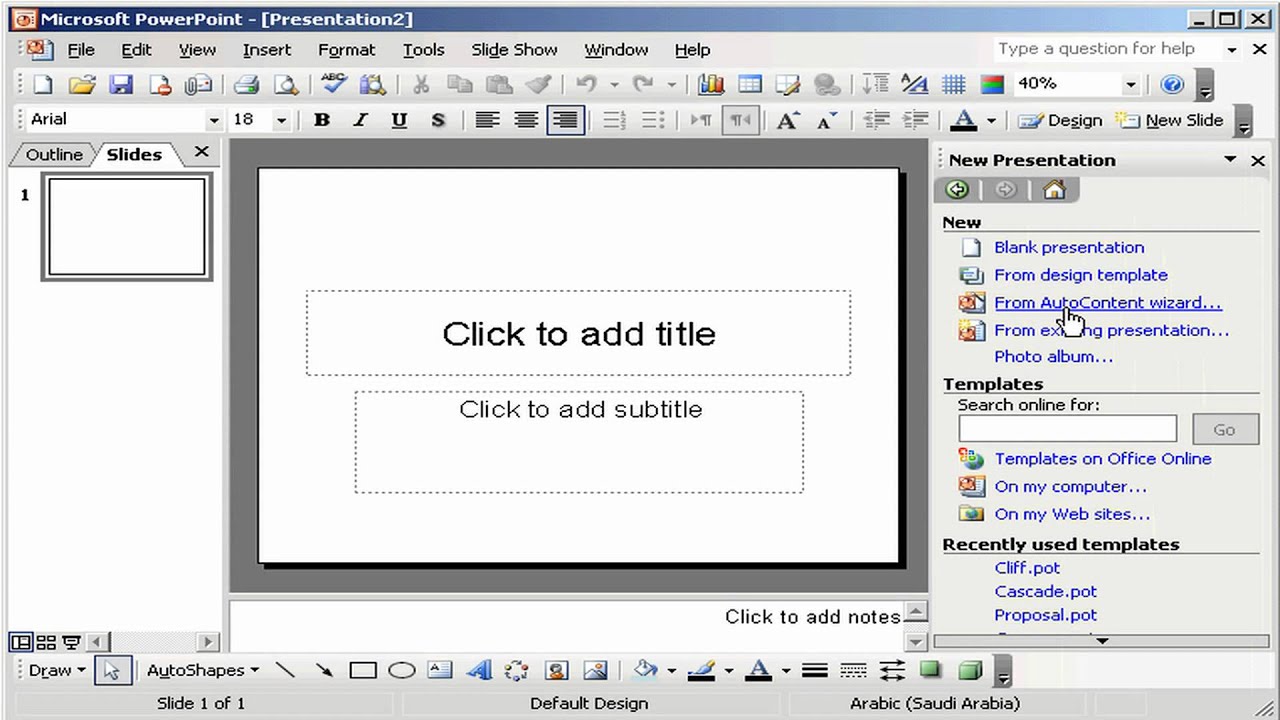Click the Blank presentation link
Image resolution: width=1280 pixels, height=720 pixels.
[1069, 247]
